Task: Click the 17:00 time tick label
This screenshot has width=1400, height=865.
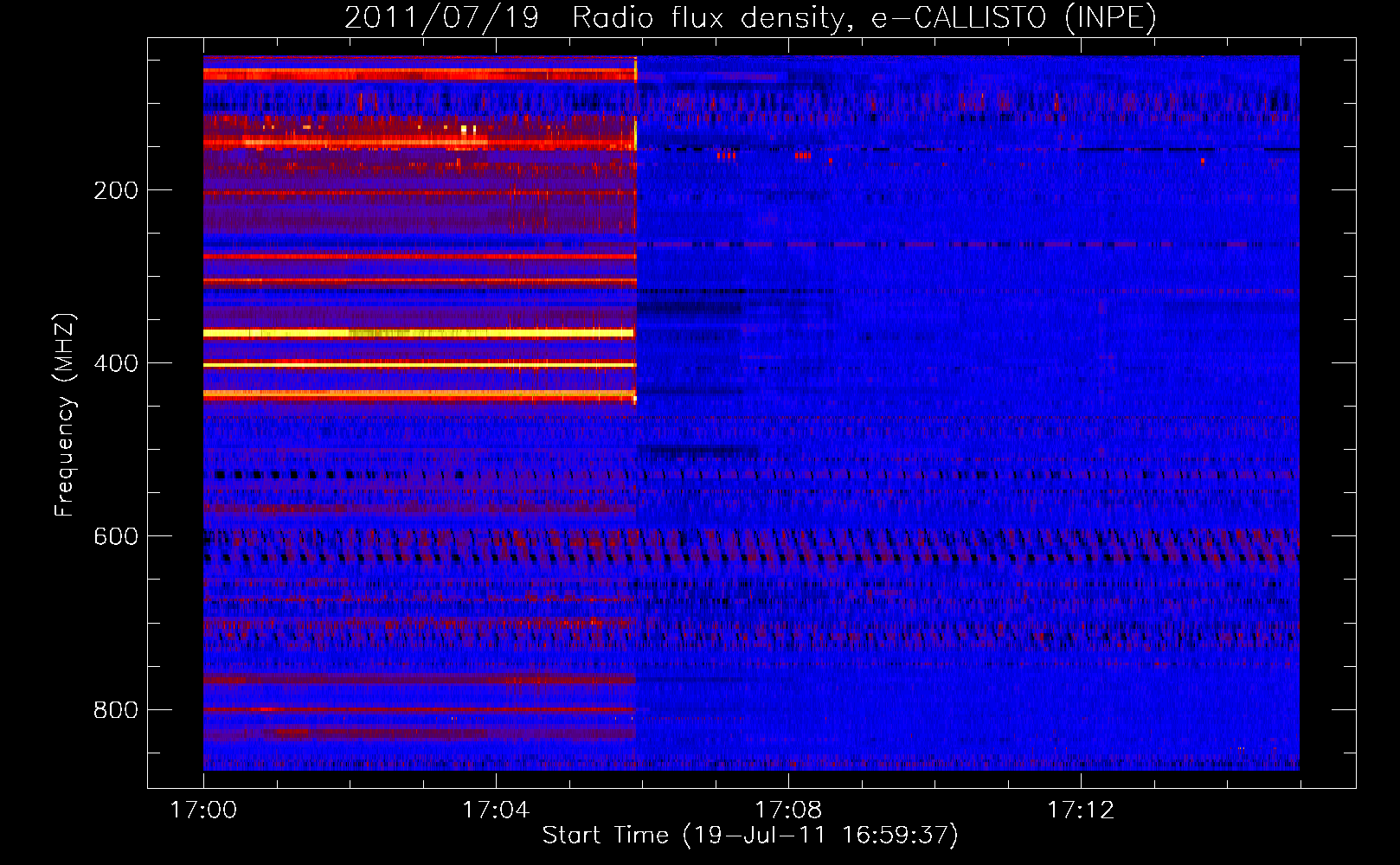Action: point(203,811)
